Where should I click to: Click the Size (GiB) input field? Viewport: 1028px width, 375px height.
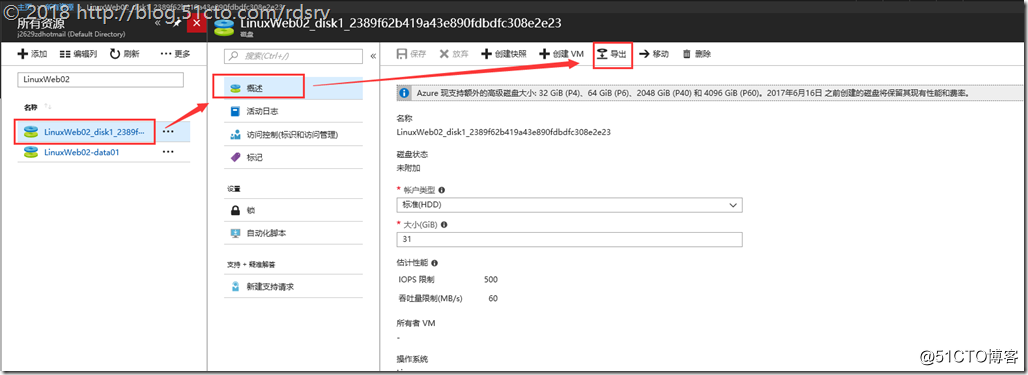coord(569,239)
